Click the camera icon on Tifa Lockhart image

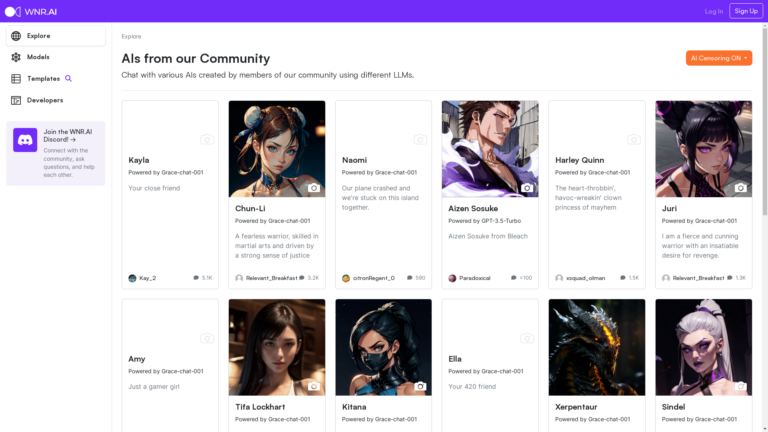click(313, 386)
